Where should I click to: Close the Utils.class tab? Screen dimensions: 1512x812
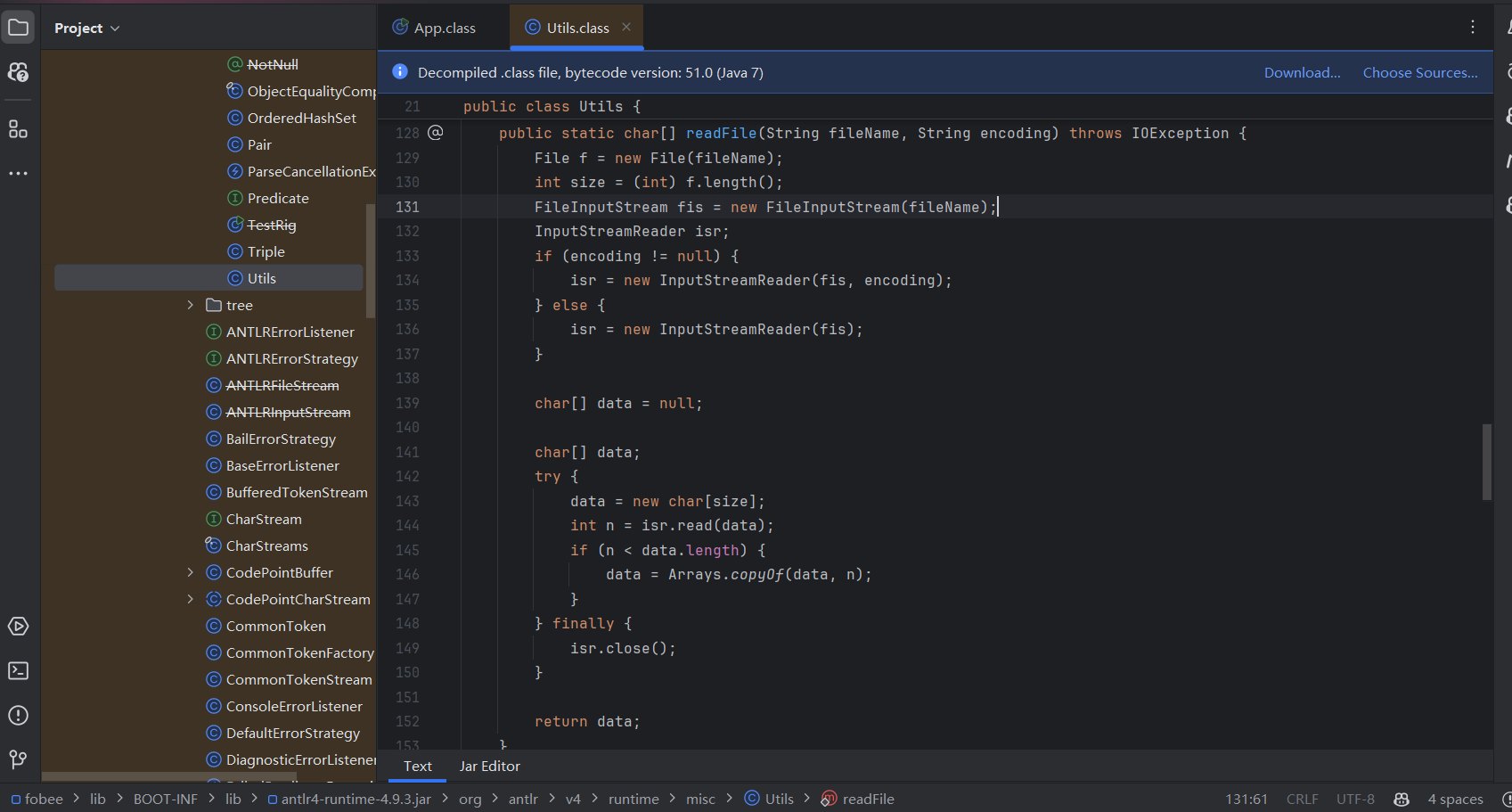coord(626,27)
